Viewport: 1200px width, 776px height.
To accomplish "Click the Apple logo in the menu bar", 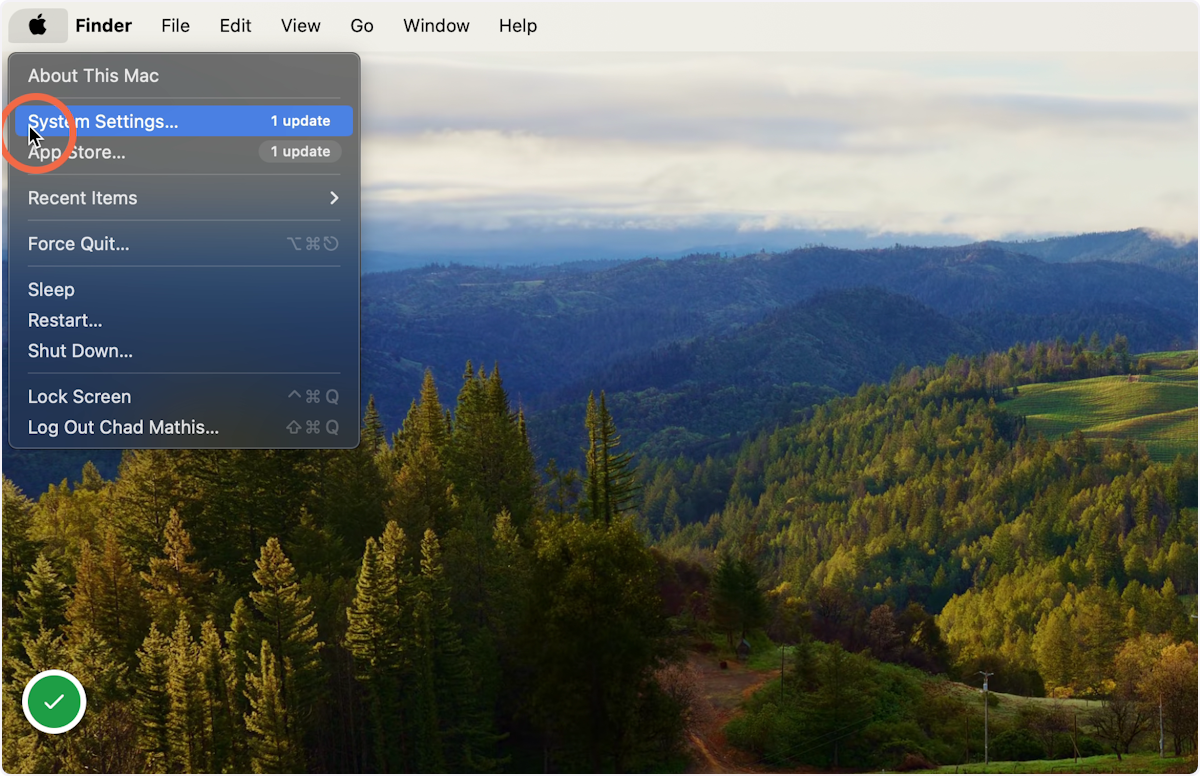I will tap(37, 25).
